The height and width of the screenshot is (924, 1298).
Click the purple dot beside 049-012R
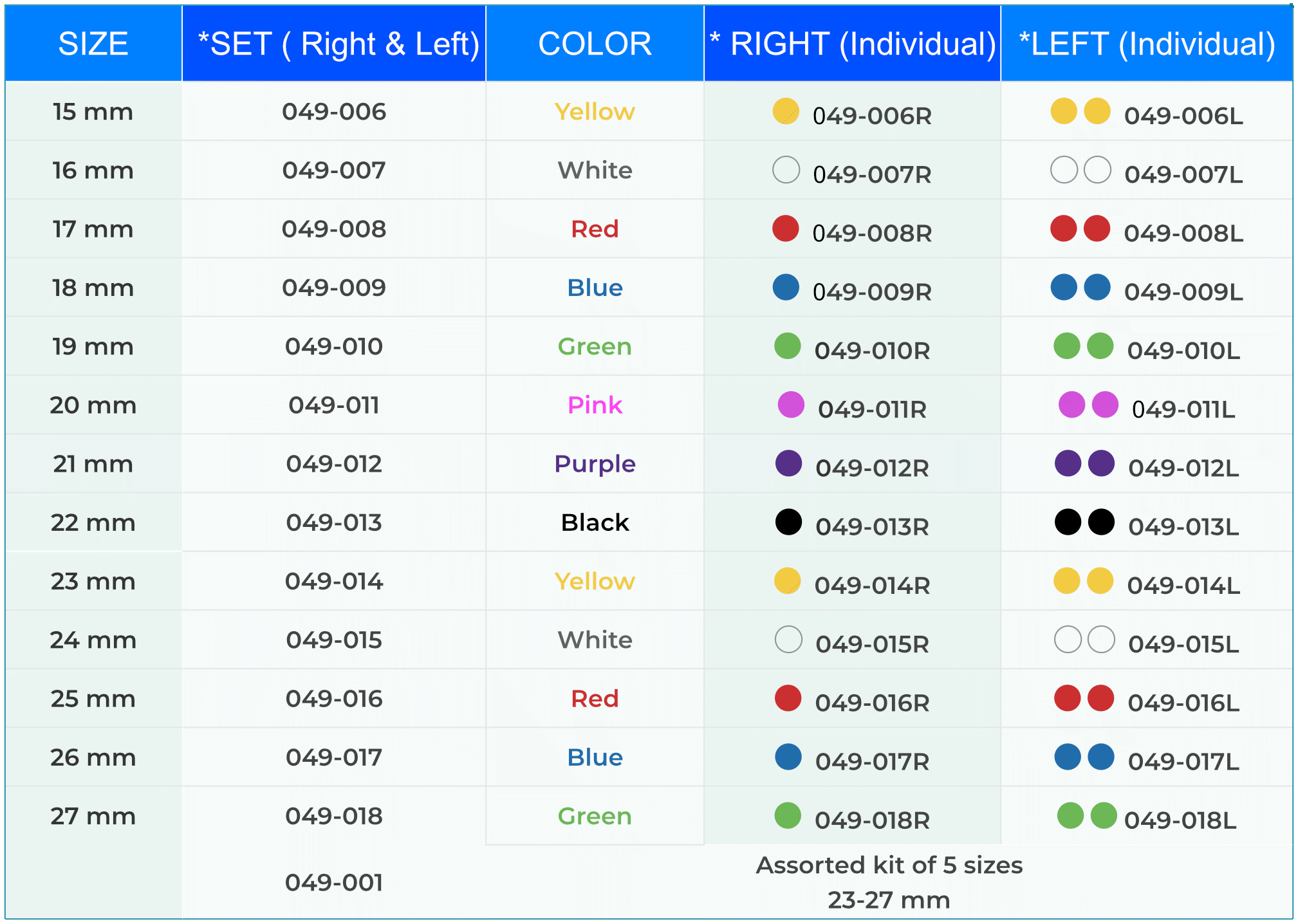pos(789,463)
